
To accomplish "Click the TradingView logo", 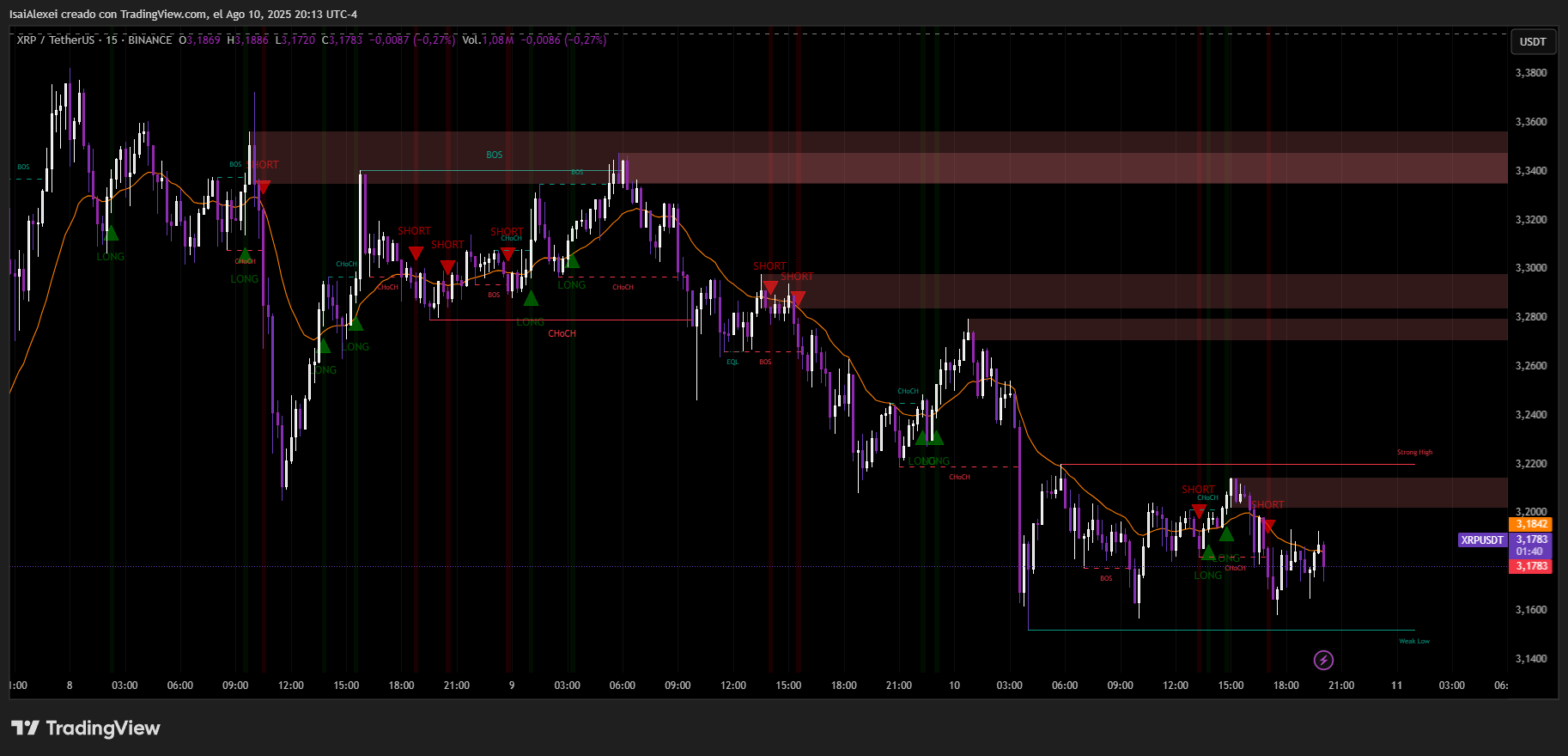I will pyautogui.click(x=86, y=729).
